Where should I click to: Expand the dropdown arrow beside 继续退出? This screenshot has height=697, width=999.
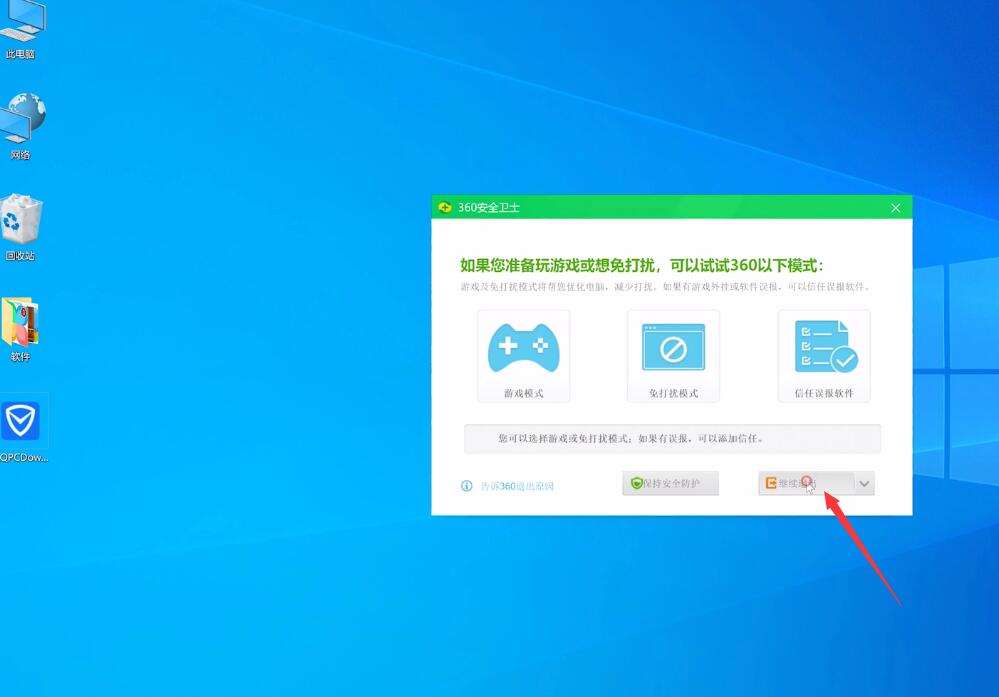pyautogui.click(x=864, y=484)
